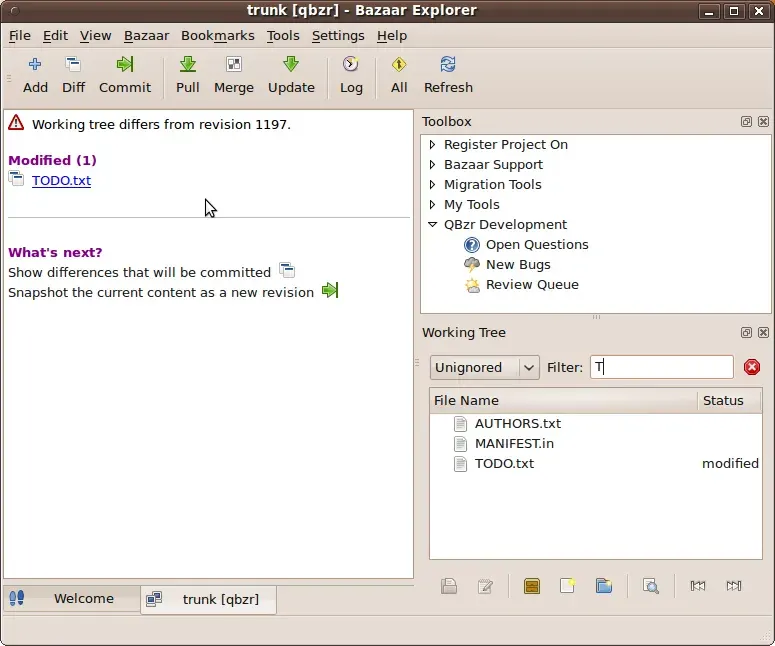The height and width of the screenshot is (646, 775).
Task: Expand the My Tools group
Action: point(432,205)
